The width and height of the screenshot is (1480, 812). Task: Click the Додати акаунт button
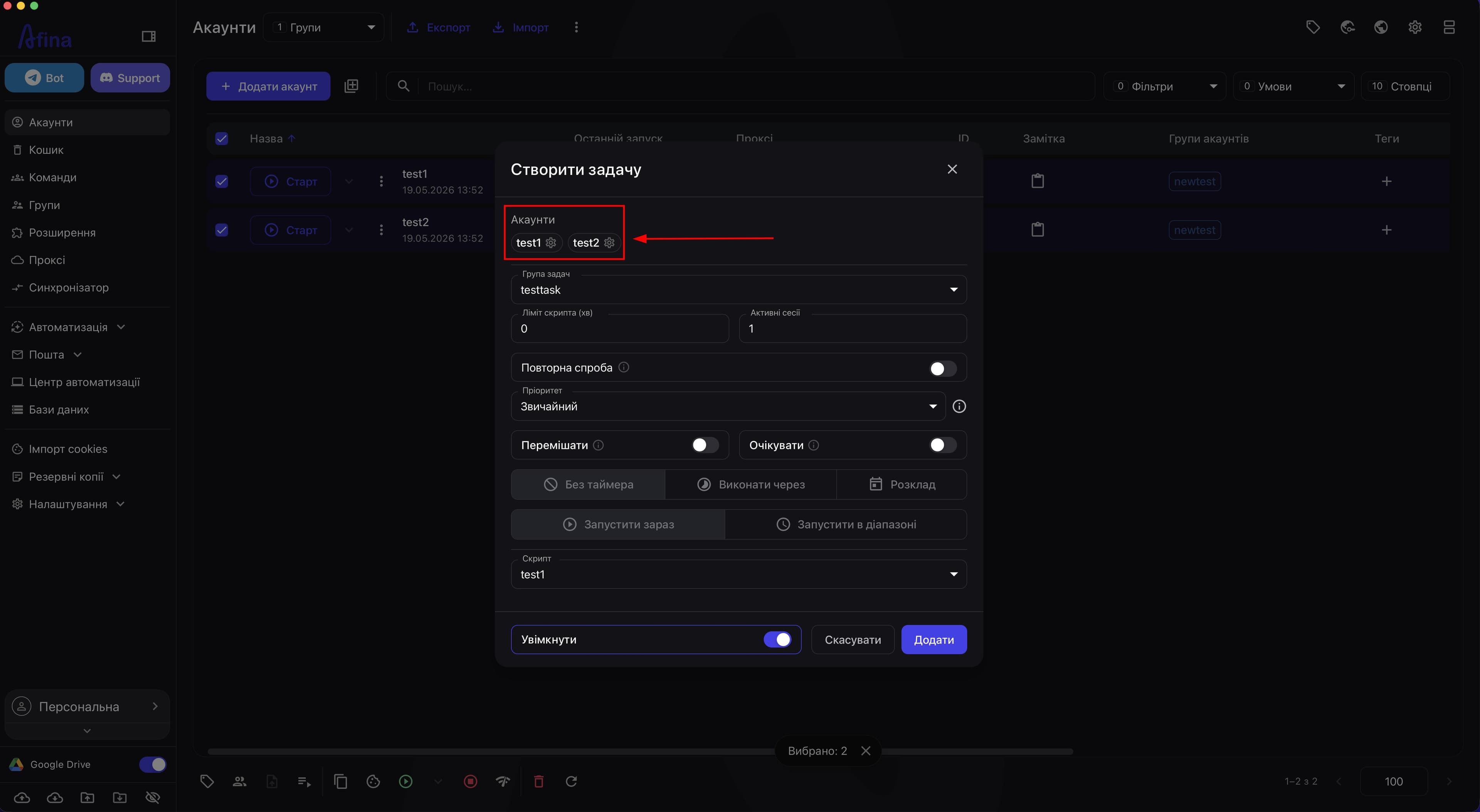[268, 86]
